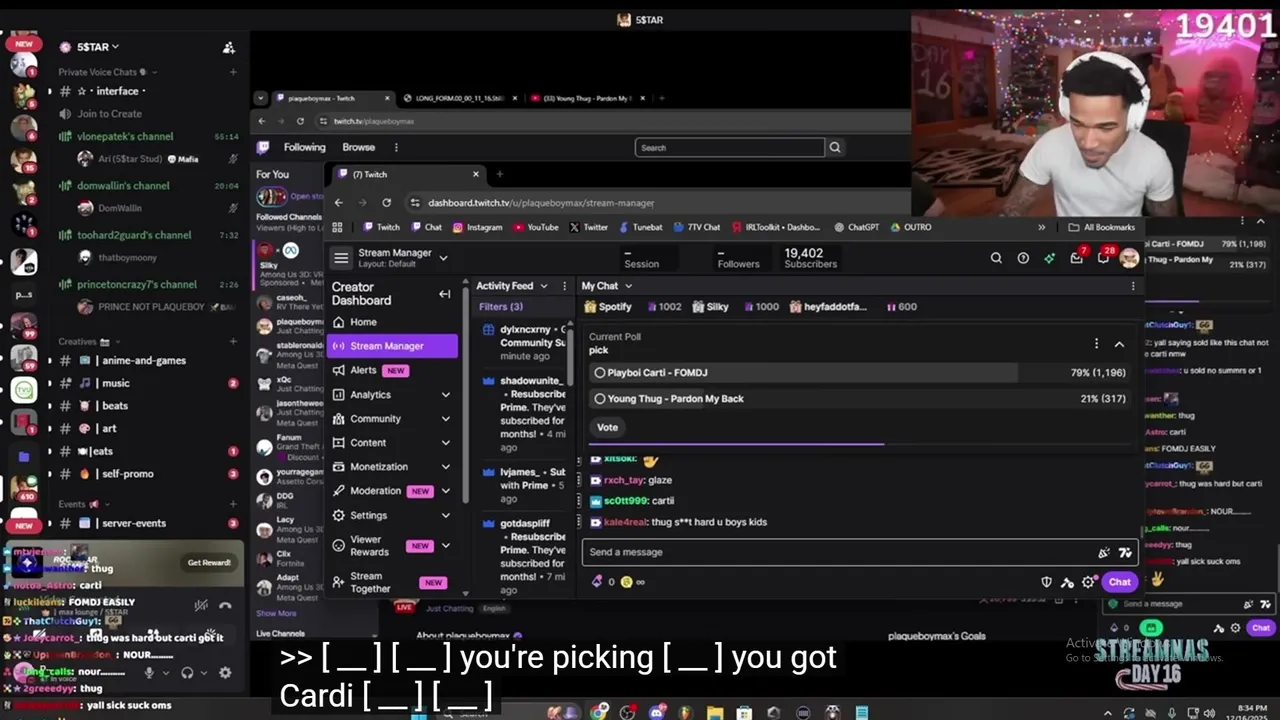
Task: Open dashboard profile avatar menu
Action: click(x=1129, y=258)
